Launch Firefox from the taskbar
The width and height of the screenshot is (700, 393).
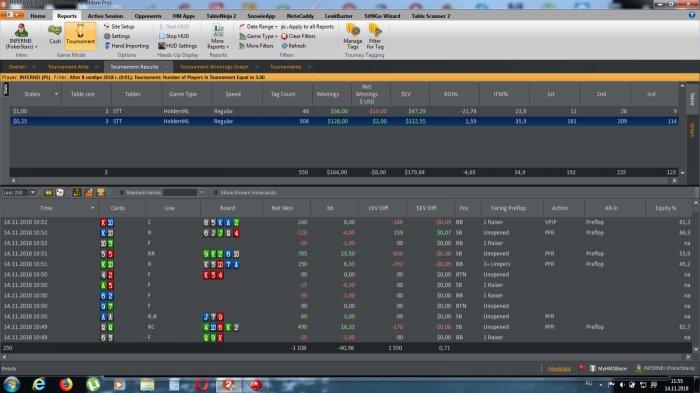[x=66, y=384]
